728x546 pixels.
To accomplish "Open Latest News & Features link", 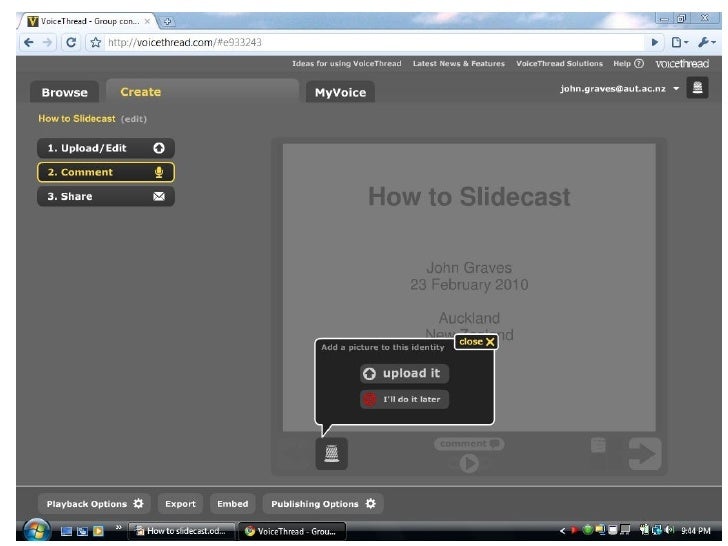I will tap(459, 64).
